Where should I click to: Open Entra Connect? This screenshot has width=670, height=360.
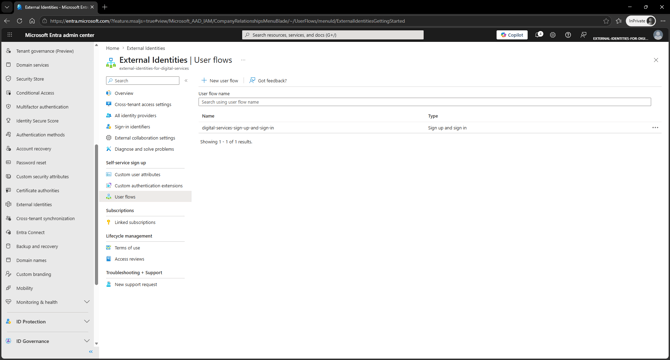point(30,233)
